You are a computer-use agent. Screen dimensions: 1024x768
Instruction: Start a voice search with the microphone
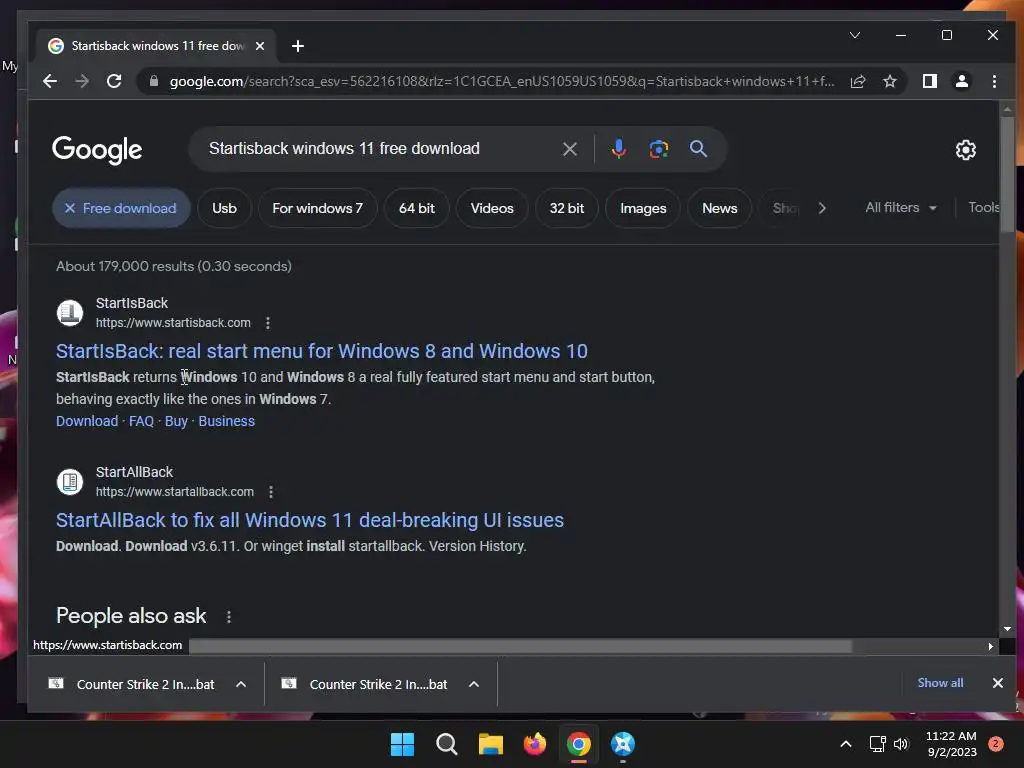[618, 149]
